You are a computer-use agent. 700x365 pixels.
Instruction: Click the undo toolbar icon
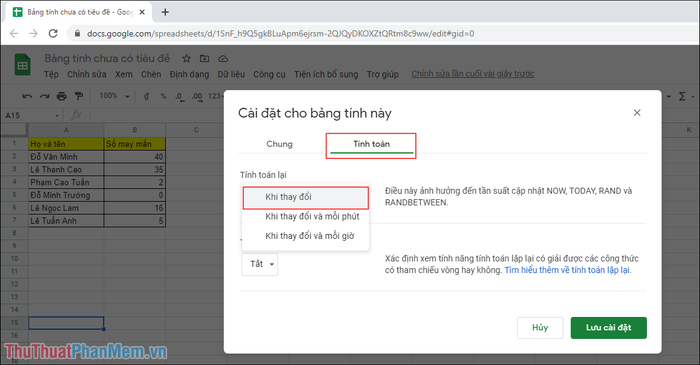27,96
